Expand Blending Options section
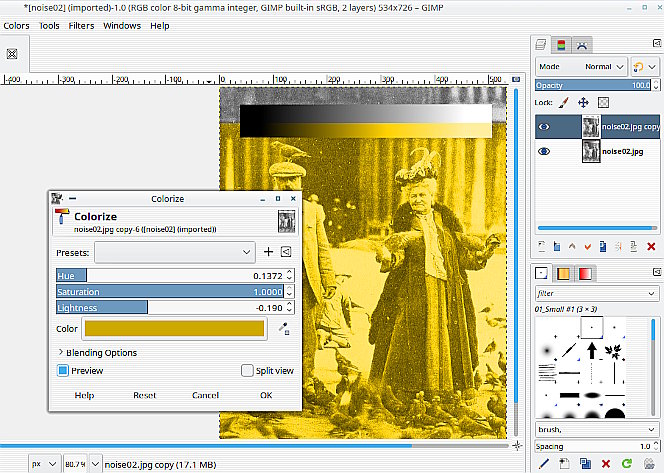Viewport: 664px width, 473px height. pyautogui.click(x=97, y=352)
